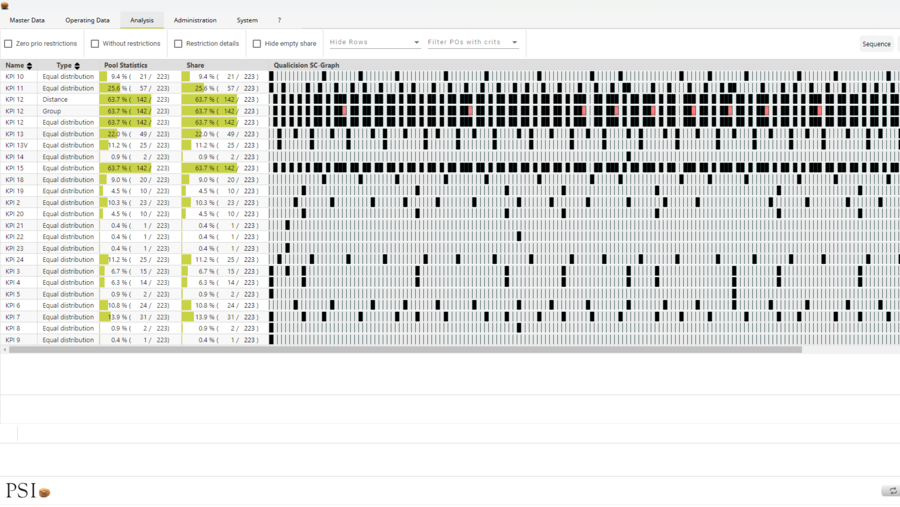The image size is (900, 507).
Task: Click the application icon in title bar
Action: click(x=5, y=5)
